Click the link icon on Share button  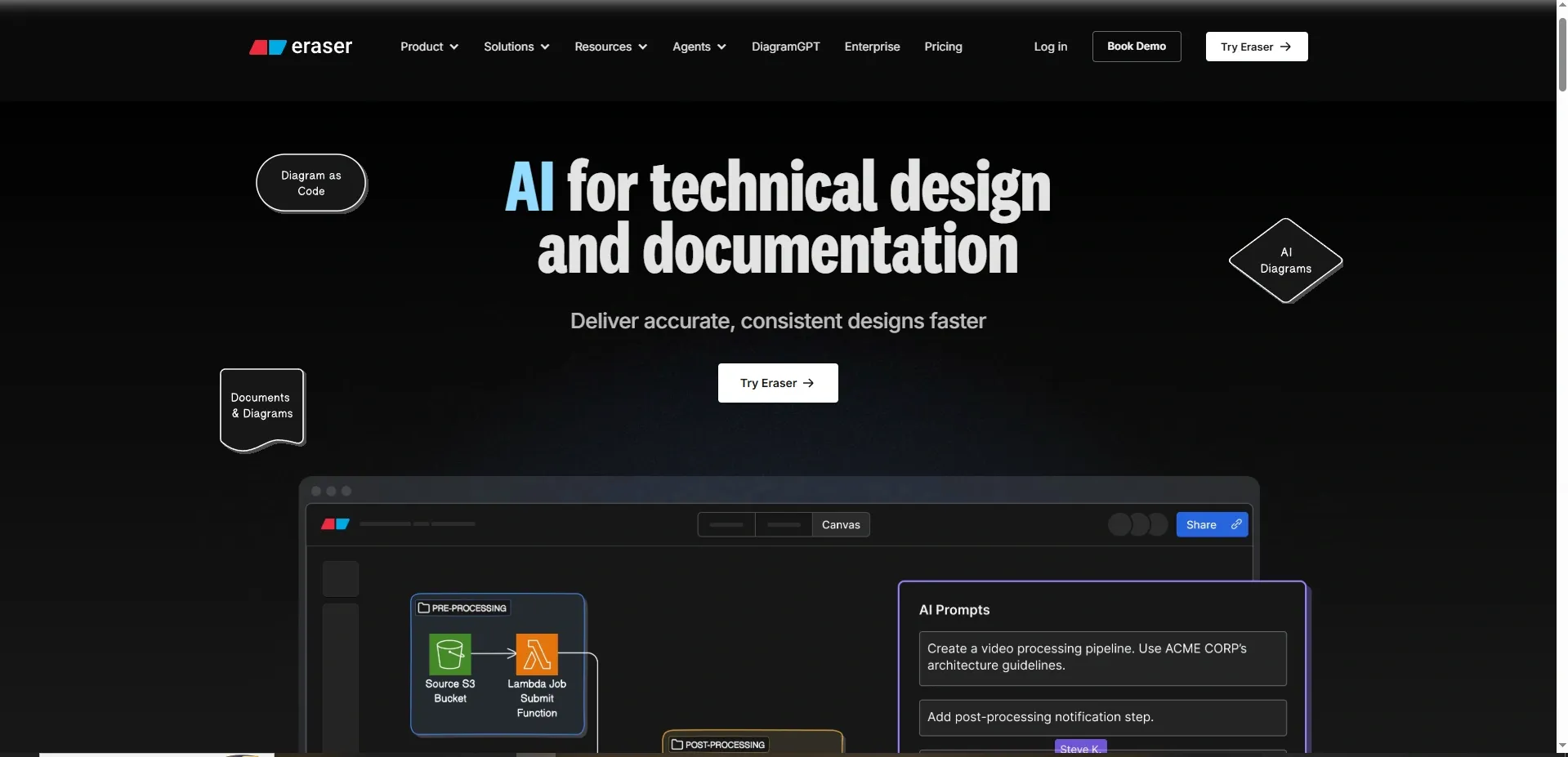point(1236,524)
